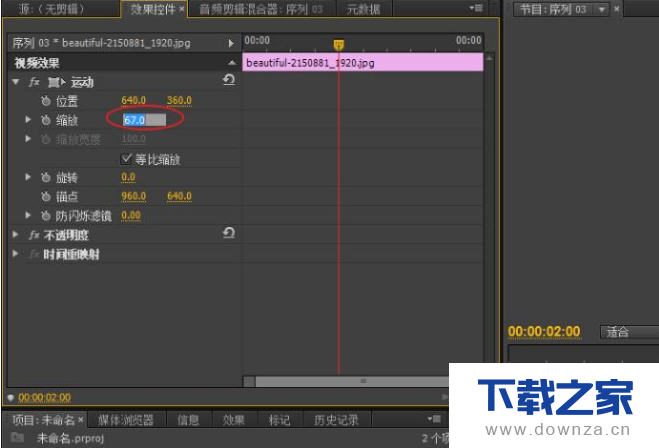Close the 项目: 未命名 tab
Screen dimensions: 659x448
pyautogui.click(x=81, y=419)
